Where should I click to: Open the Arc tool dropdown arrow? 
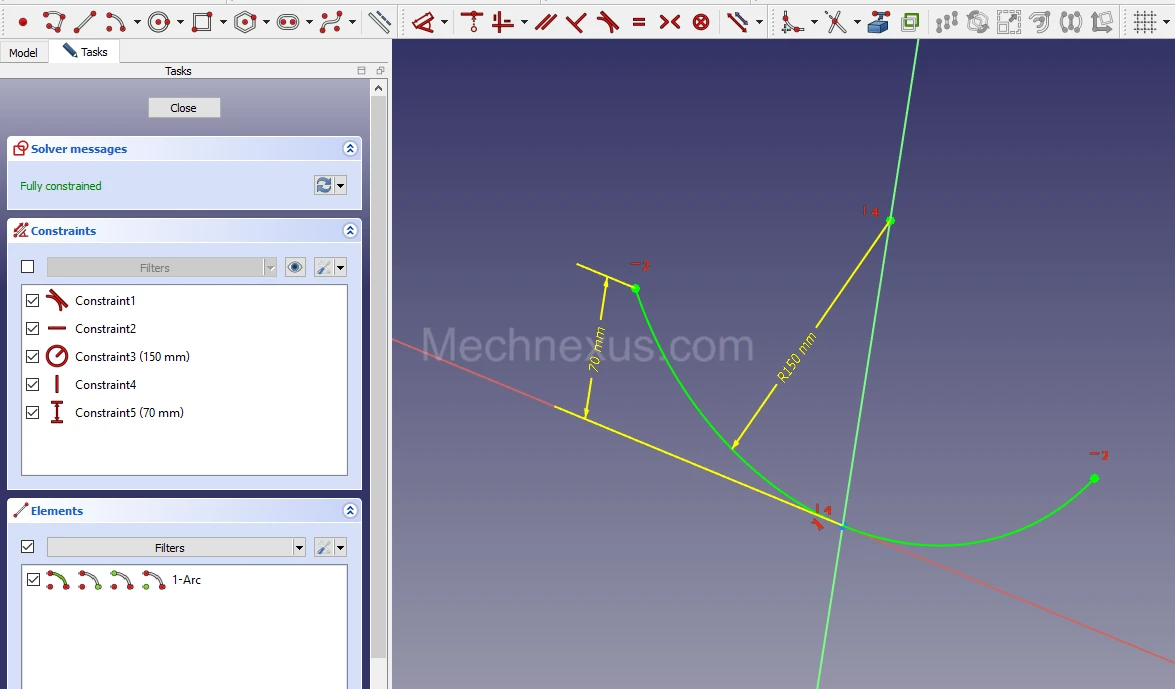[137, 22]
